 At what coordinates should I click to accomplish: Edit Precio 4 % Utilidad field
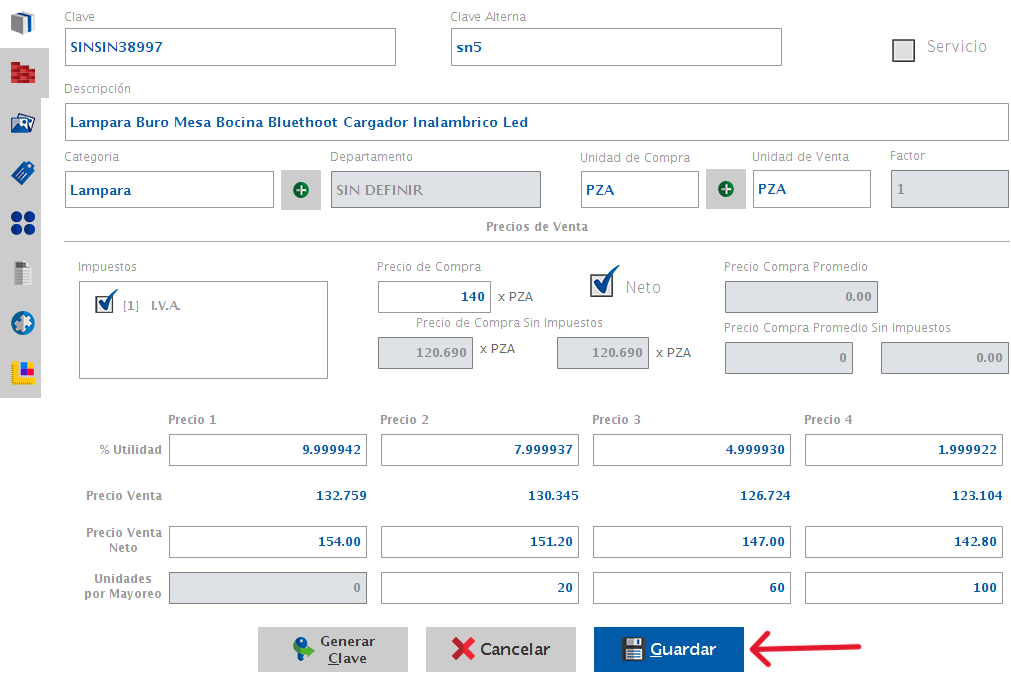click(904, 449)
